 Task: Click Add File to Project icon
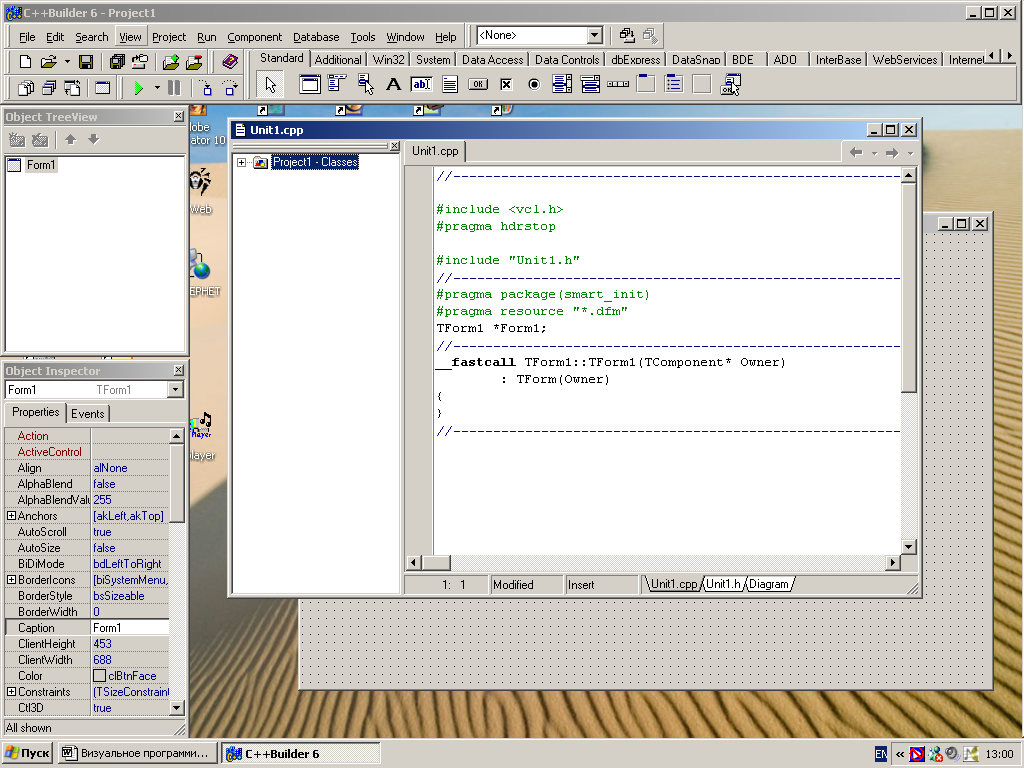coord(171,61)
